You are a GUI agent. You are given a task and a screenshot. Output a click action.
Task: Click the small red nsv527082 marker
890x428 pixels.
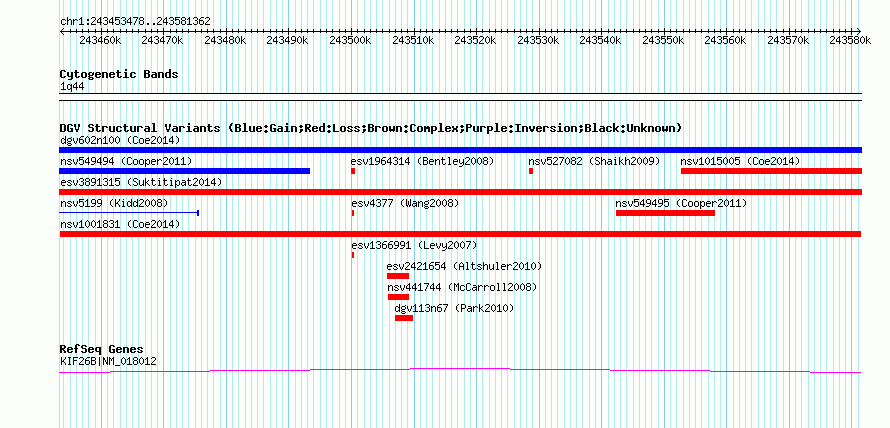531,171
